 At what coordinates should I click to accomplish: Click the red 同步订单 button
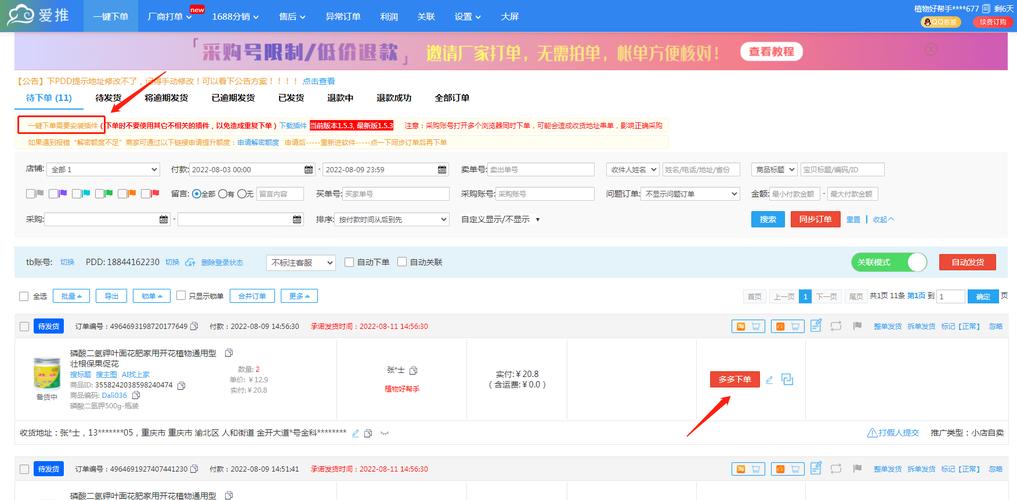815,219
